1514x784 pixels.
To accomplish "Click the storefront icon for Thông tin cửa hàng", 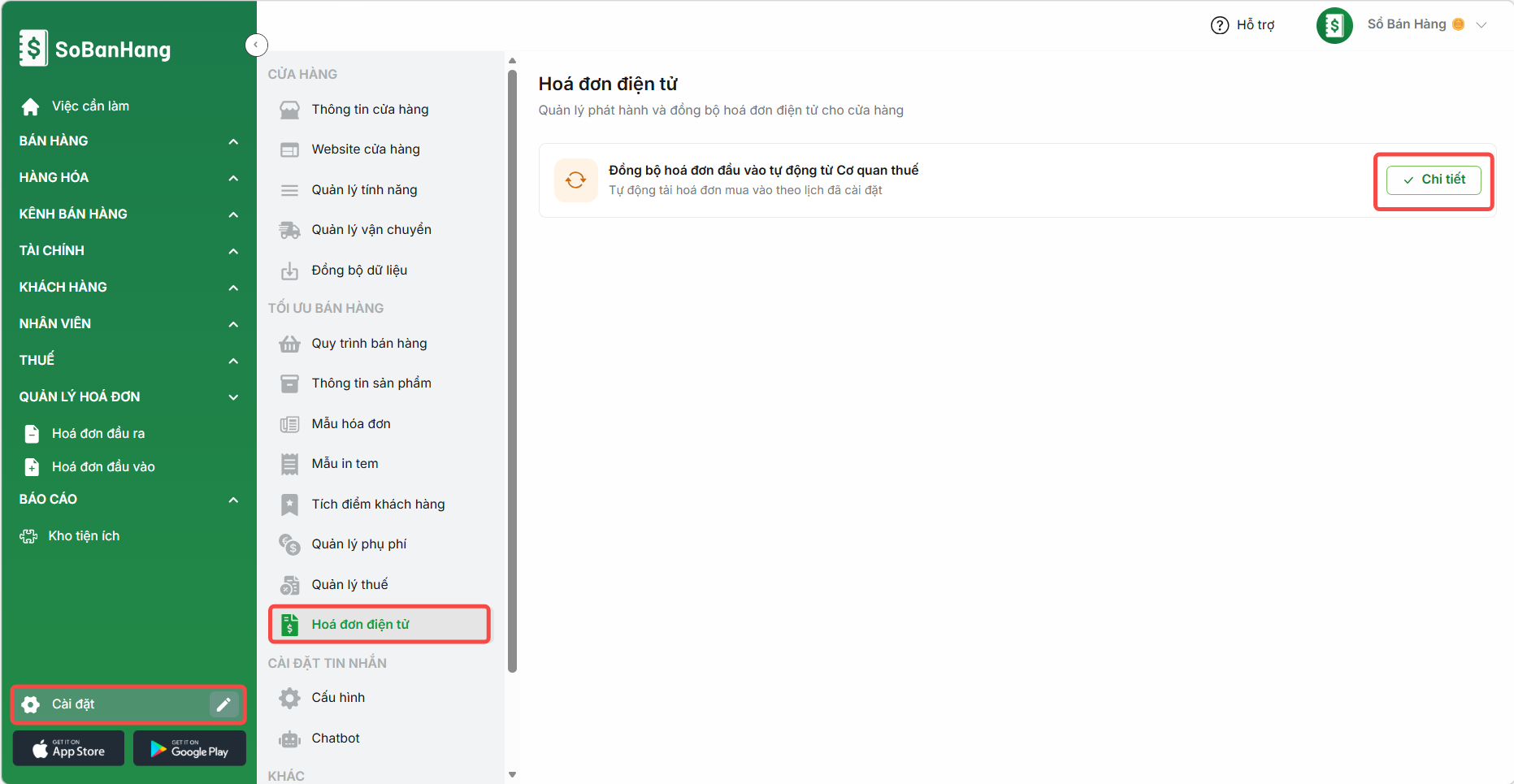I will (289, 110).
